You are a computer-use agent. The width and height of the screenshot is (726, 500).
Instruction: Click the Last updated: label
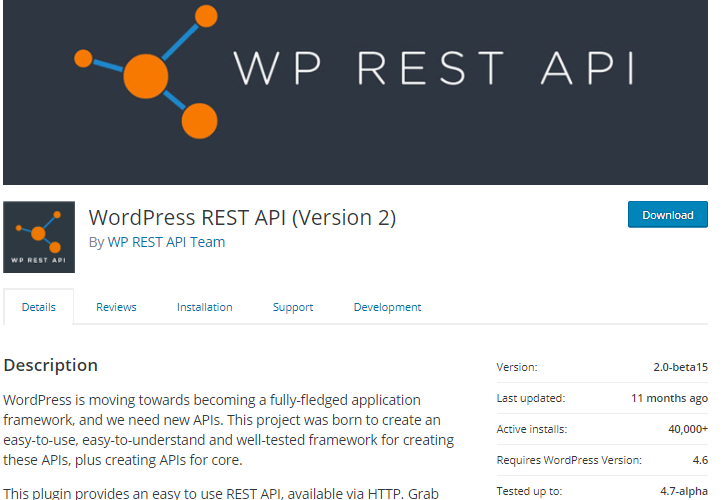(x=531, y=398)
